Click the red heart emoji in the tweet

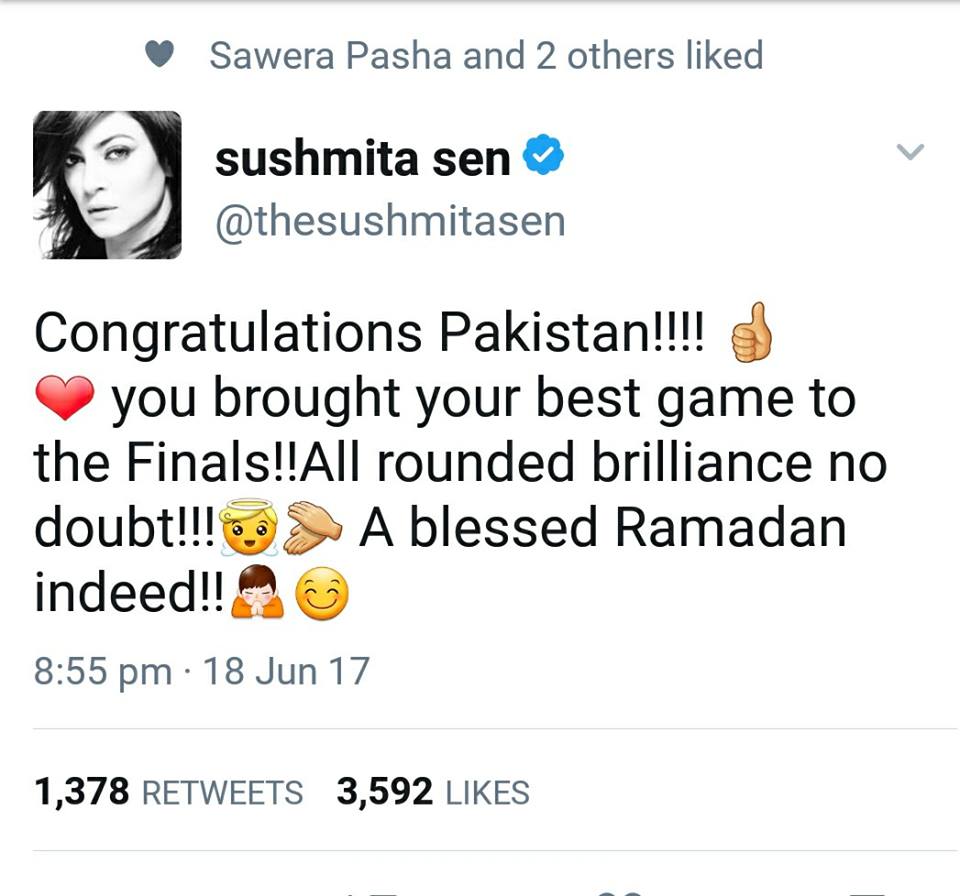(x=63, y=397)
